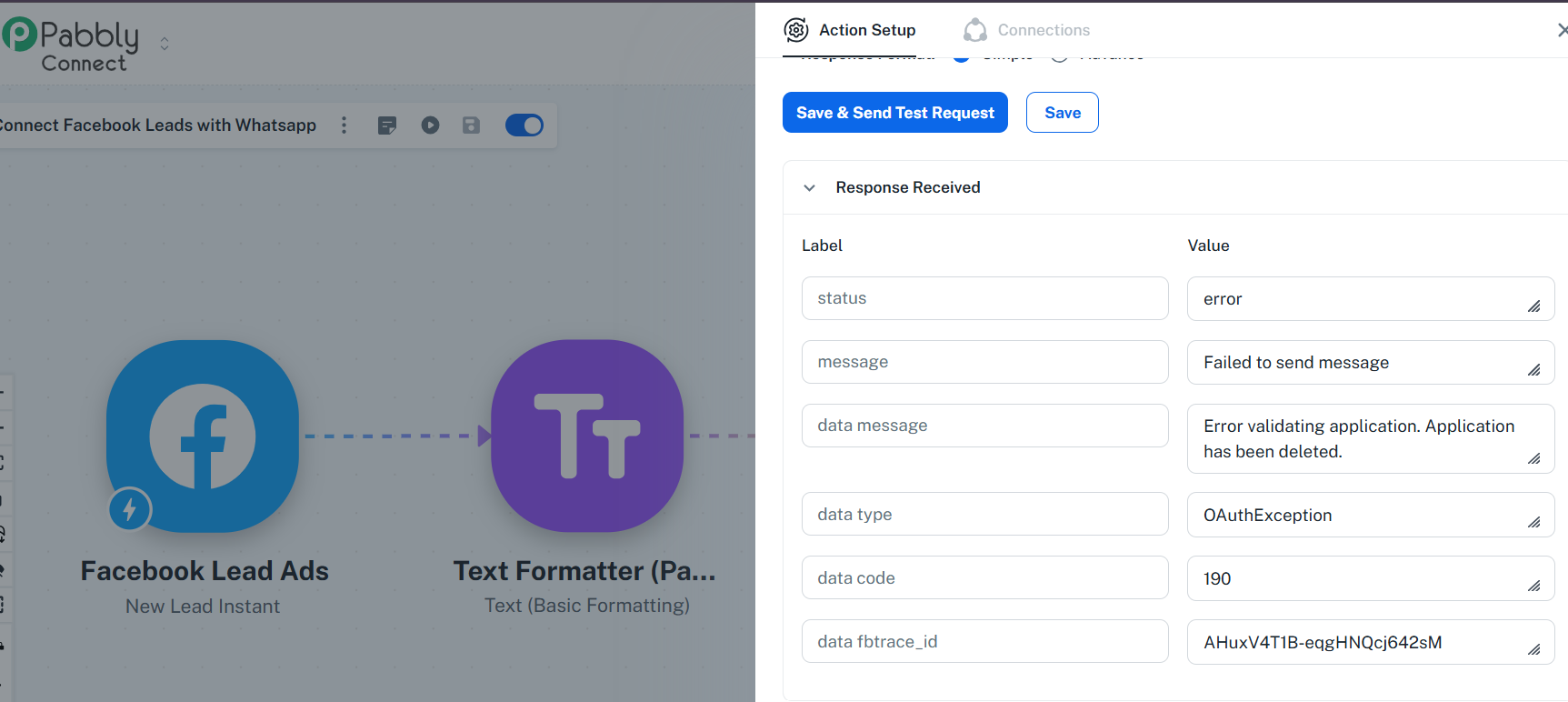Collapse the Response Received section

tap(809, 188)
